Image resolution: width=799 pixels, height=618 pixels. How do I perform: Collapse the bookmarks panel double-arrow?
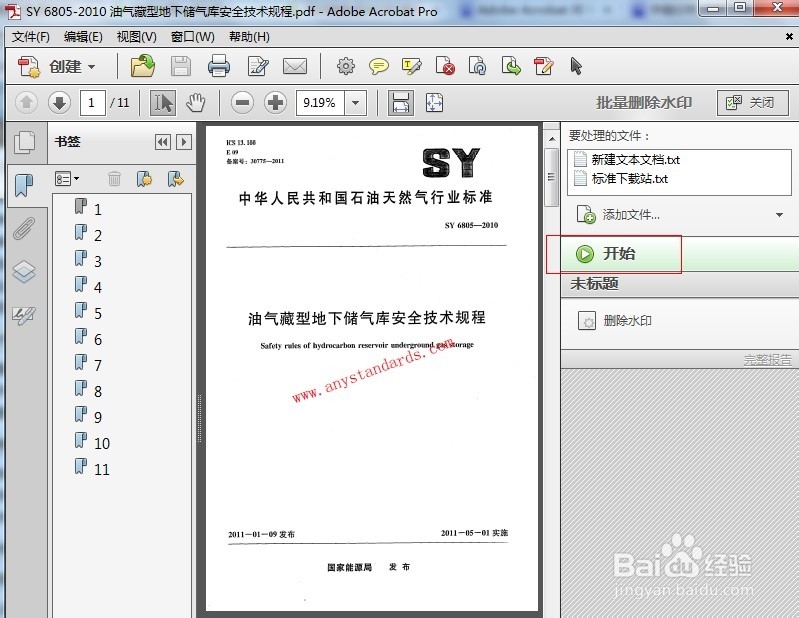(x=163, y=142)
